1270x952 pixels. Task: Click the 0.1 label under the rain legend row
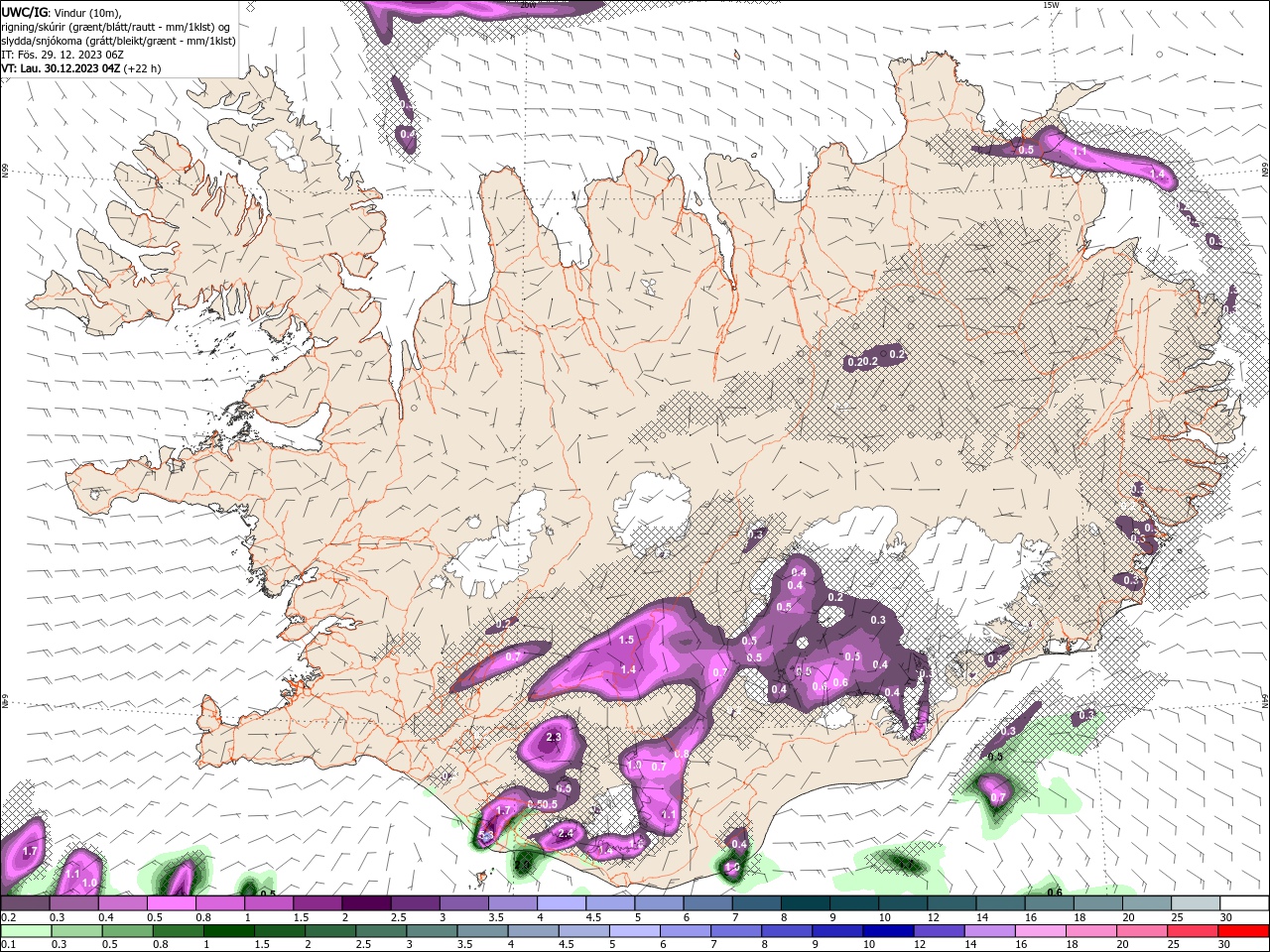7,945
